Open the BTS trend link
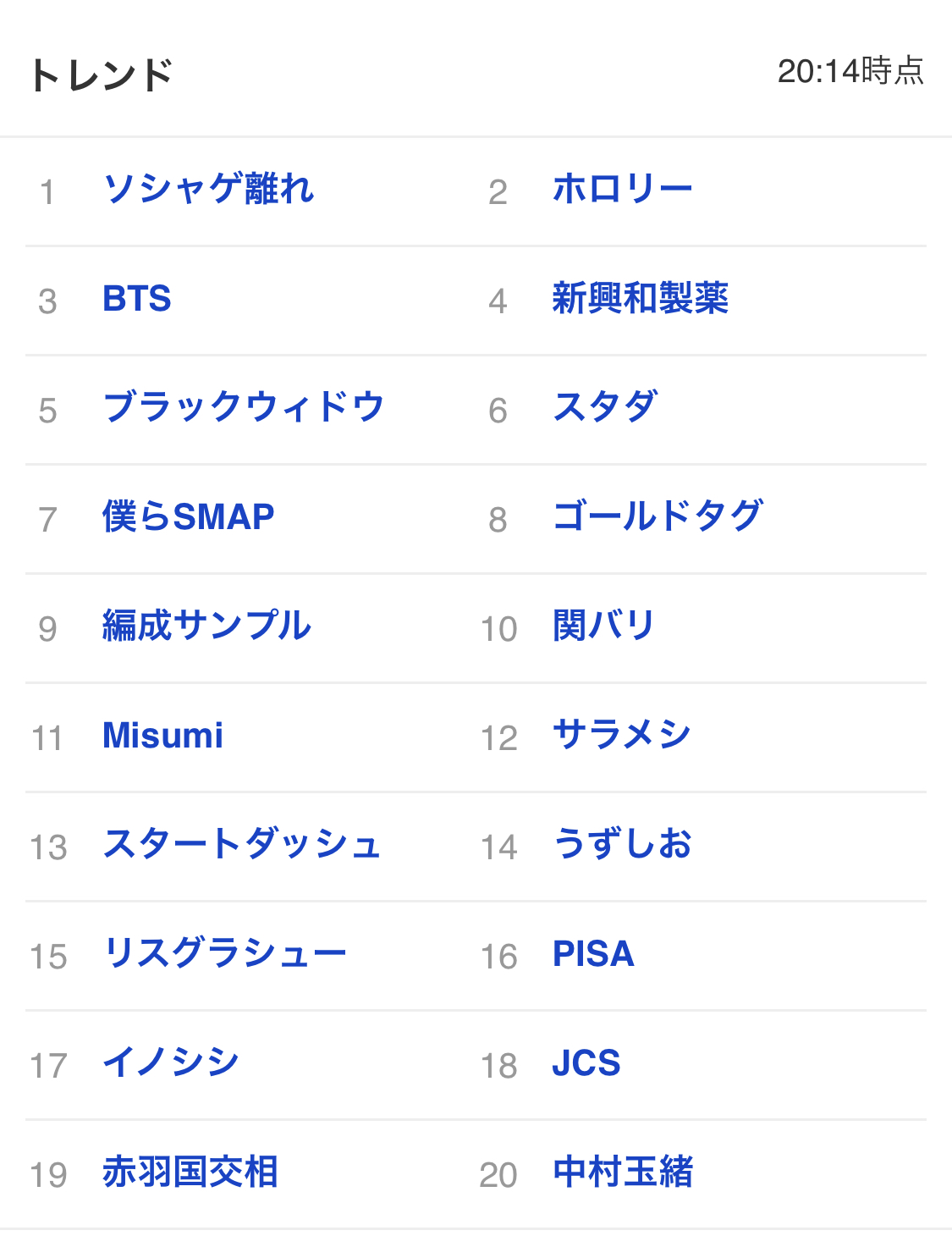 [137, 299]
